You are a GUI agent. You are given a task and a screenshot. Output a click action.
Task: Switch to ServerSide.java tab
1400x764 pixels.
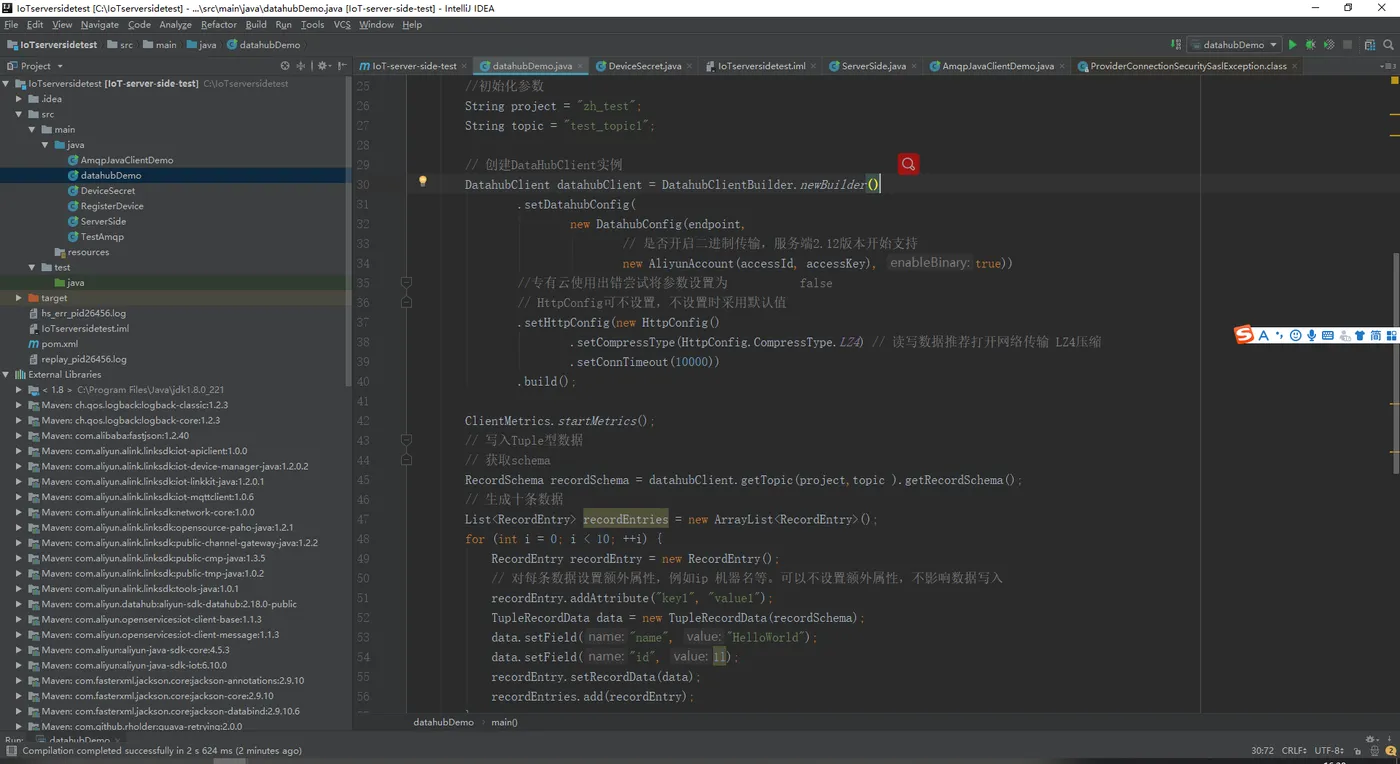point(874,66)
